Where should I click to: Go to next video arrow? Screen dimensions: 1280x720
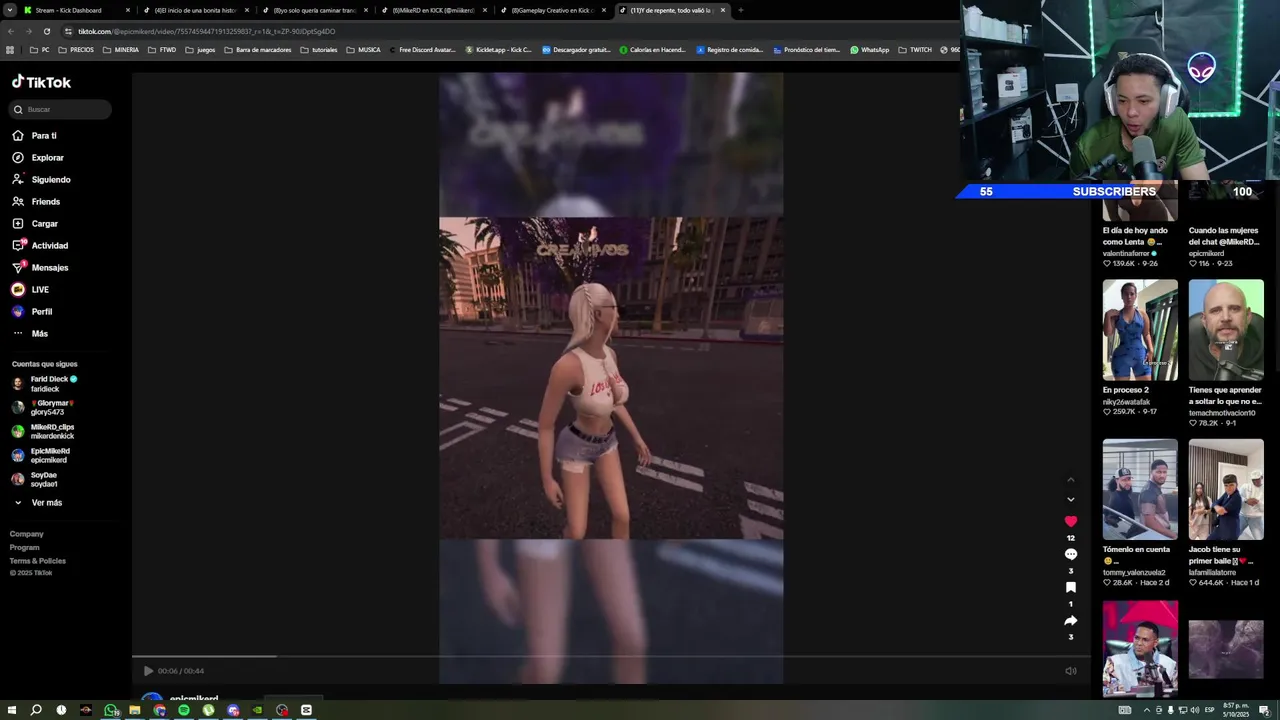1070,499
